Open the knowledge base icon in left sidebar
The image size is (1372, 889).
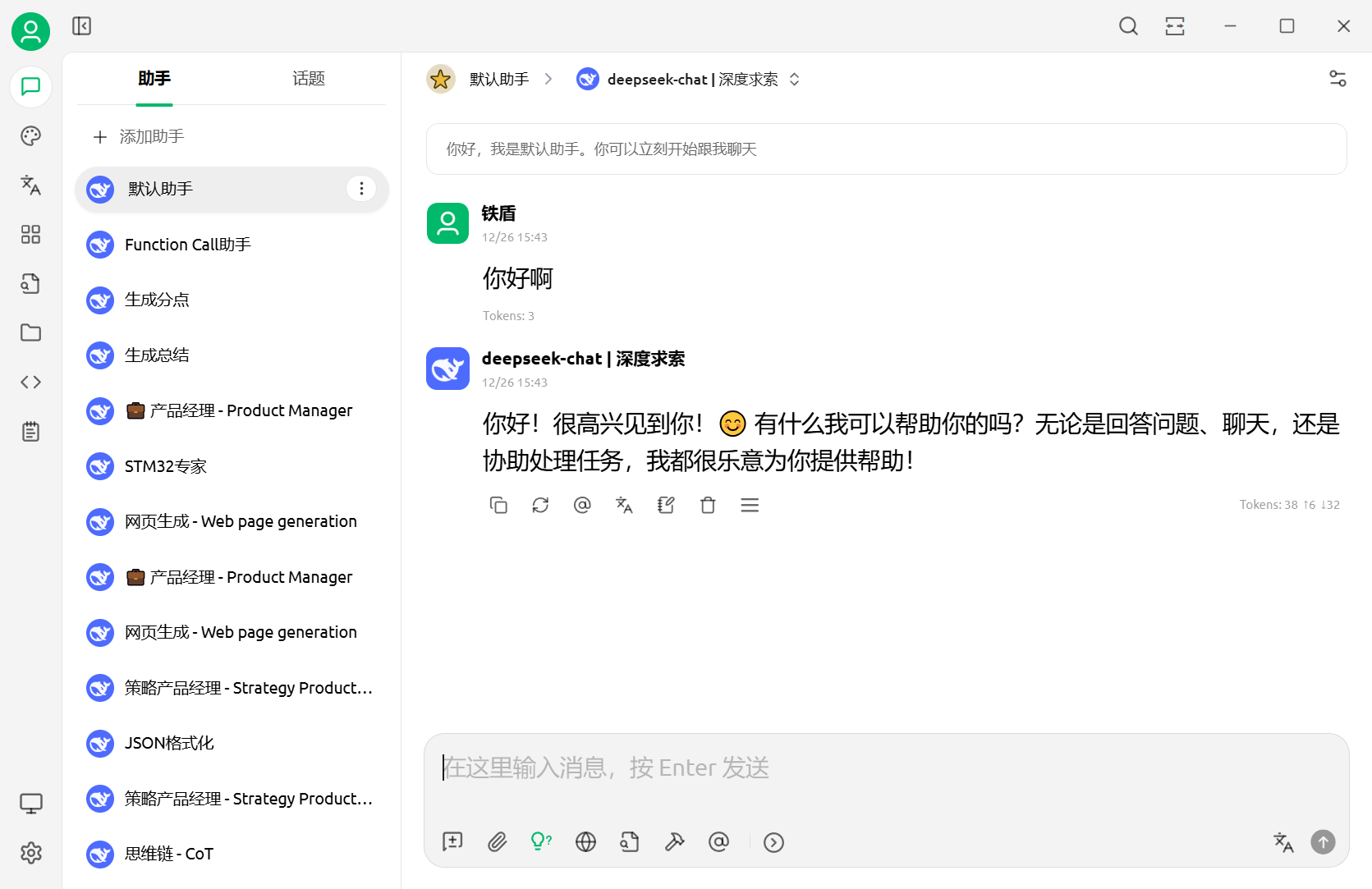point(31,284)
